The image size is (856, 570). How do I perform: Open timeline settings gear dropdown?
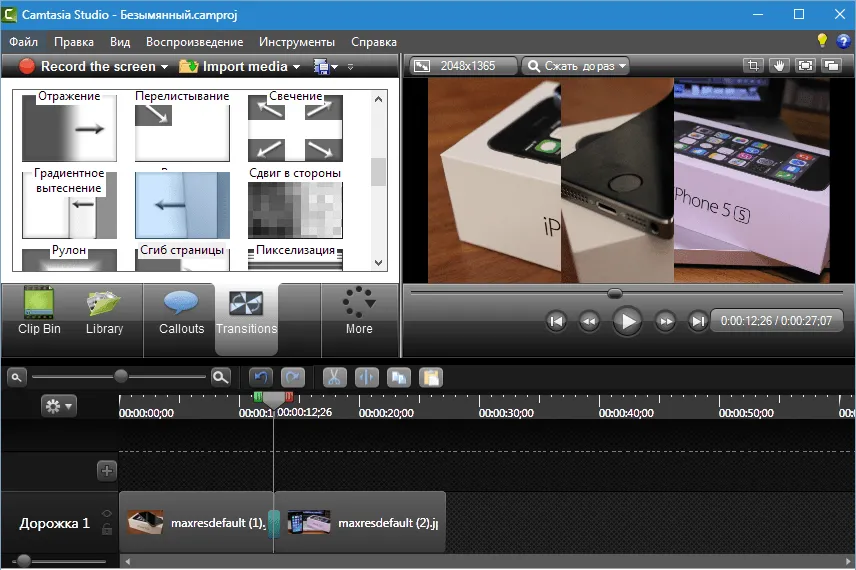(x=58, y=406)
